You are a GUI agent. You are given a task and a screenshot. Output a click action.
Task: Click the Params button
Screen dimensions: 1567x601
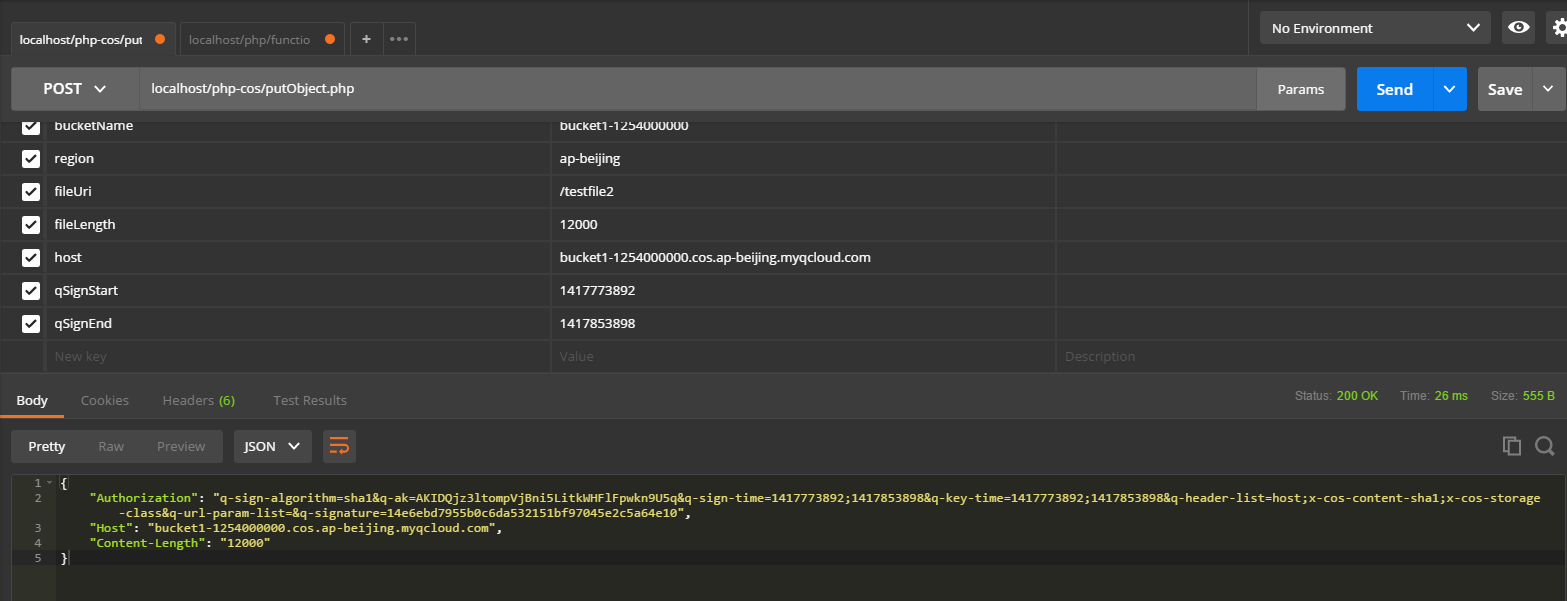point(1300,89)
